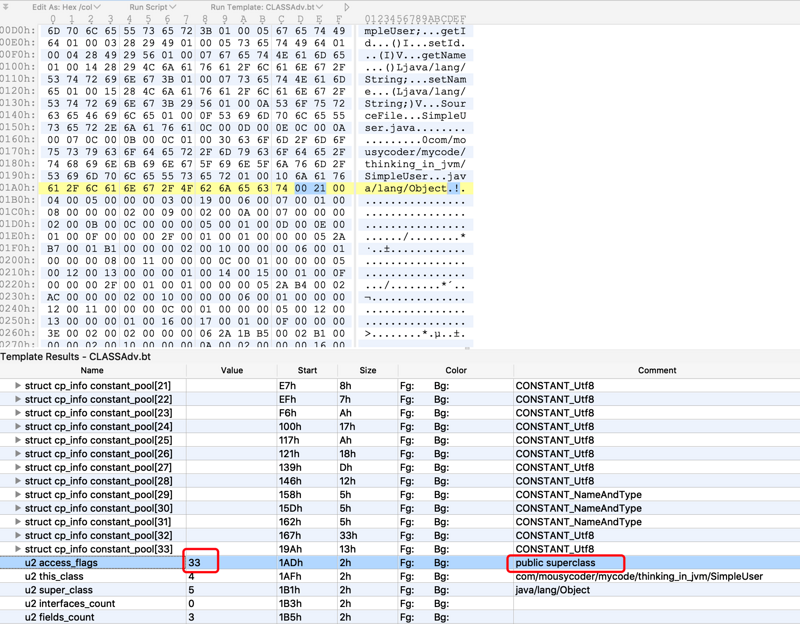
Task: Sort by the Size column header
Action: [x=367, y=370]
